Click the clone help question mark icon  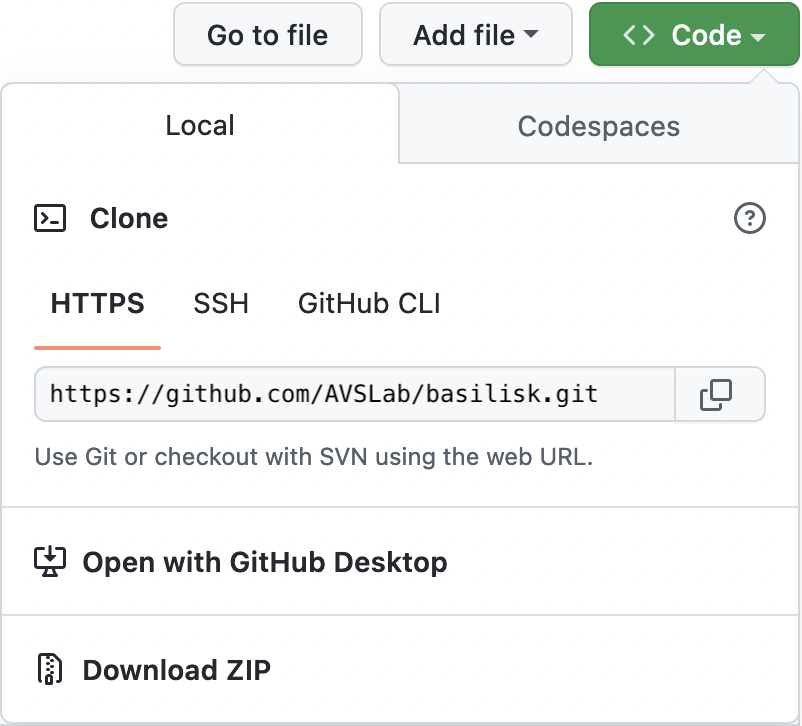tap(749, 218)
